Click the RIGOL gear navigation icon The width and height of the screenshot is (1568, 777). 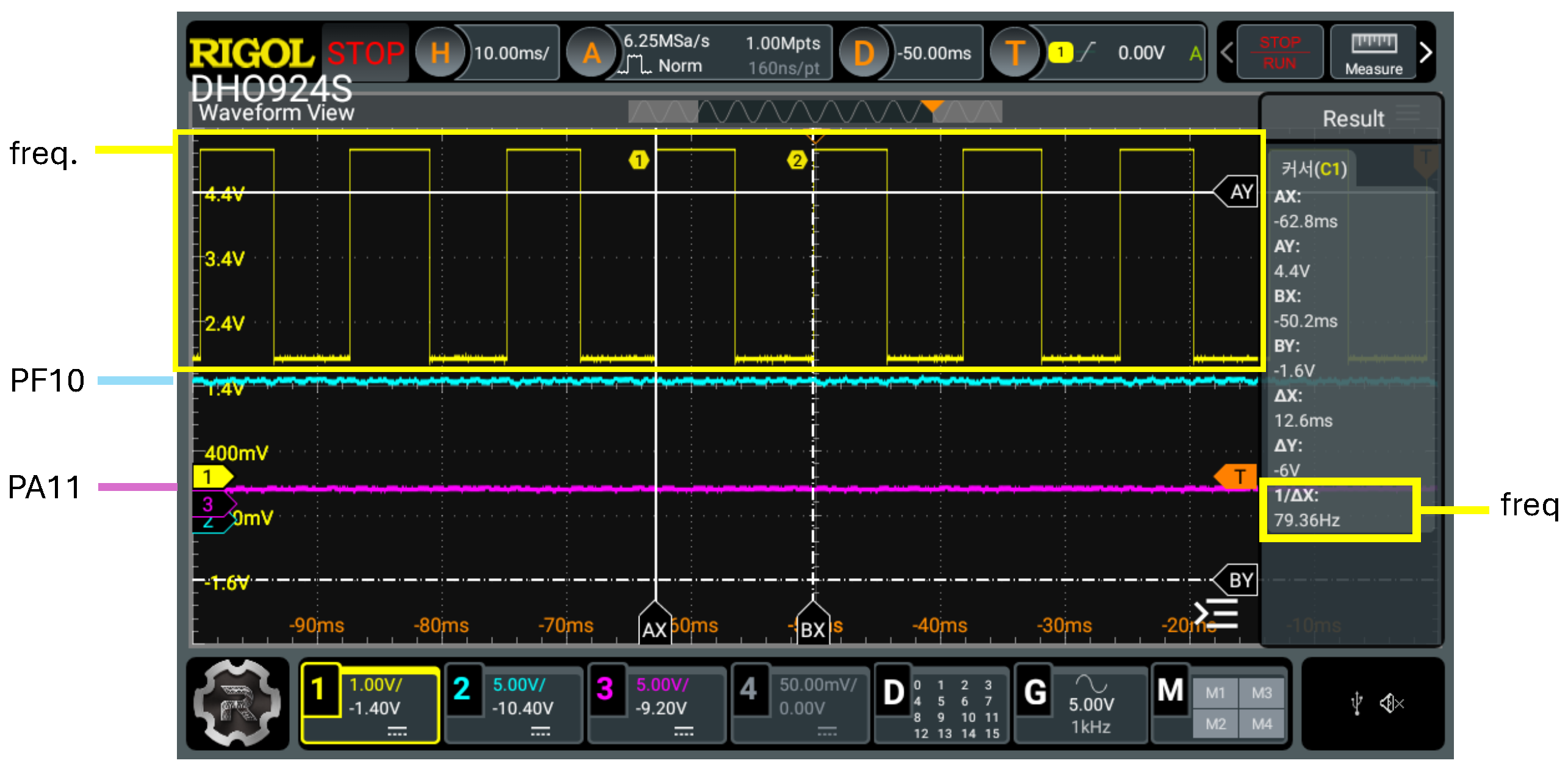tap(237, 703)
